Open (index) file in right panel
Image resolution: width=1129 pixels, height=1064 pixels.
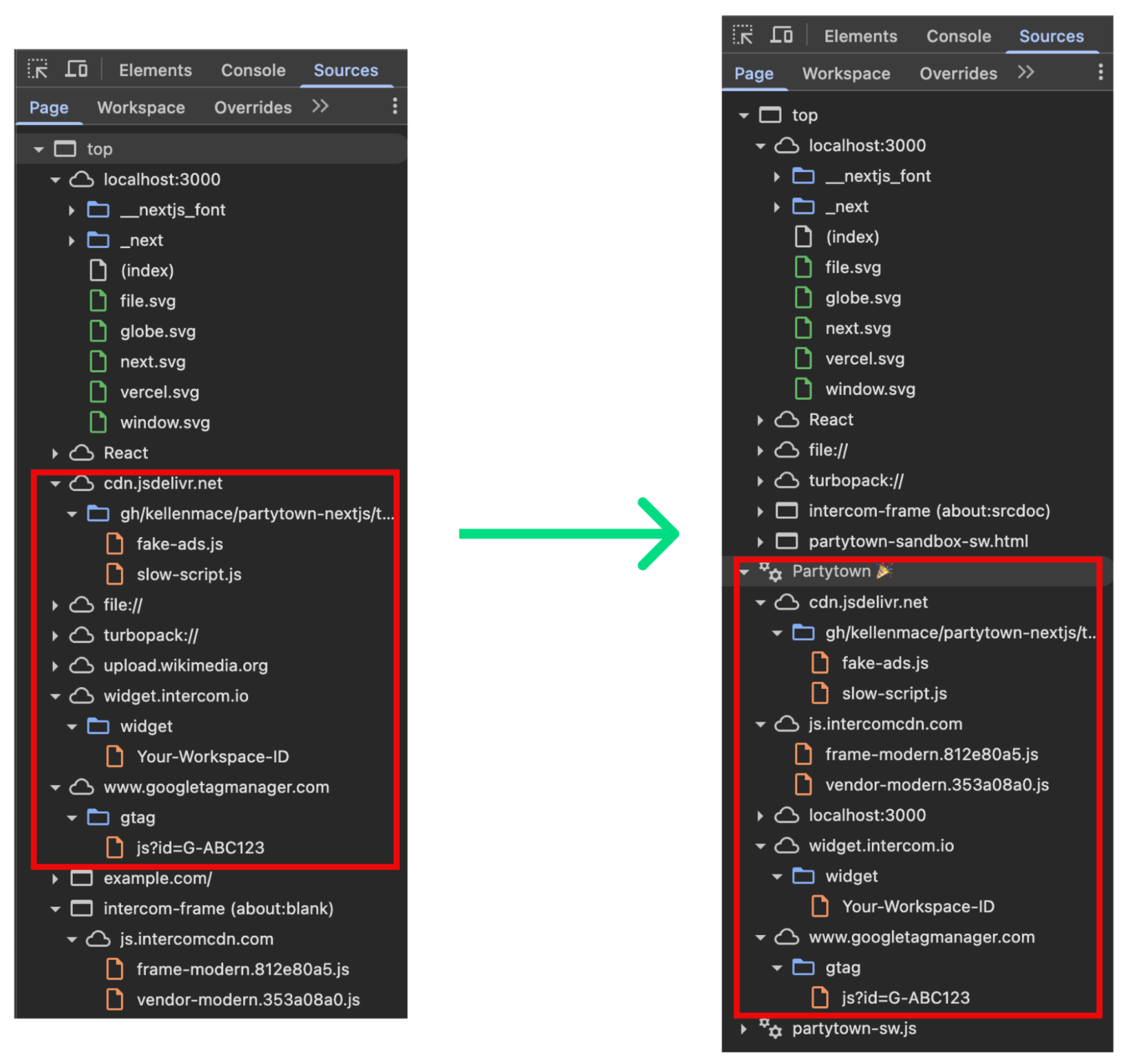pyautogui.click(x=852, y=237)
